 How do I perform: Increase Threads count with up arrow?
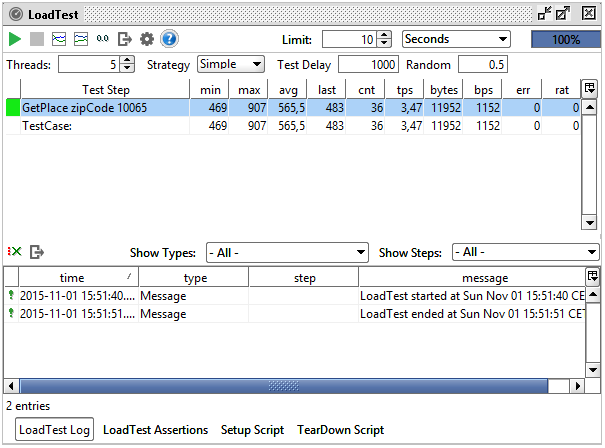pyautogui.click(x=127, y=60)
